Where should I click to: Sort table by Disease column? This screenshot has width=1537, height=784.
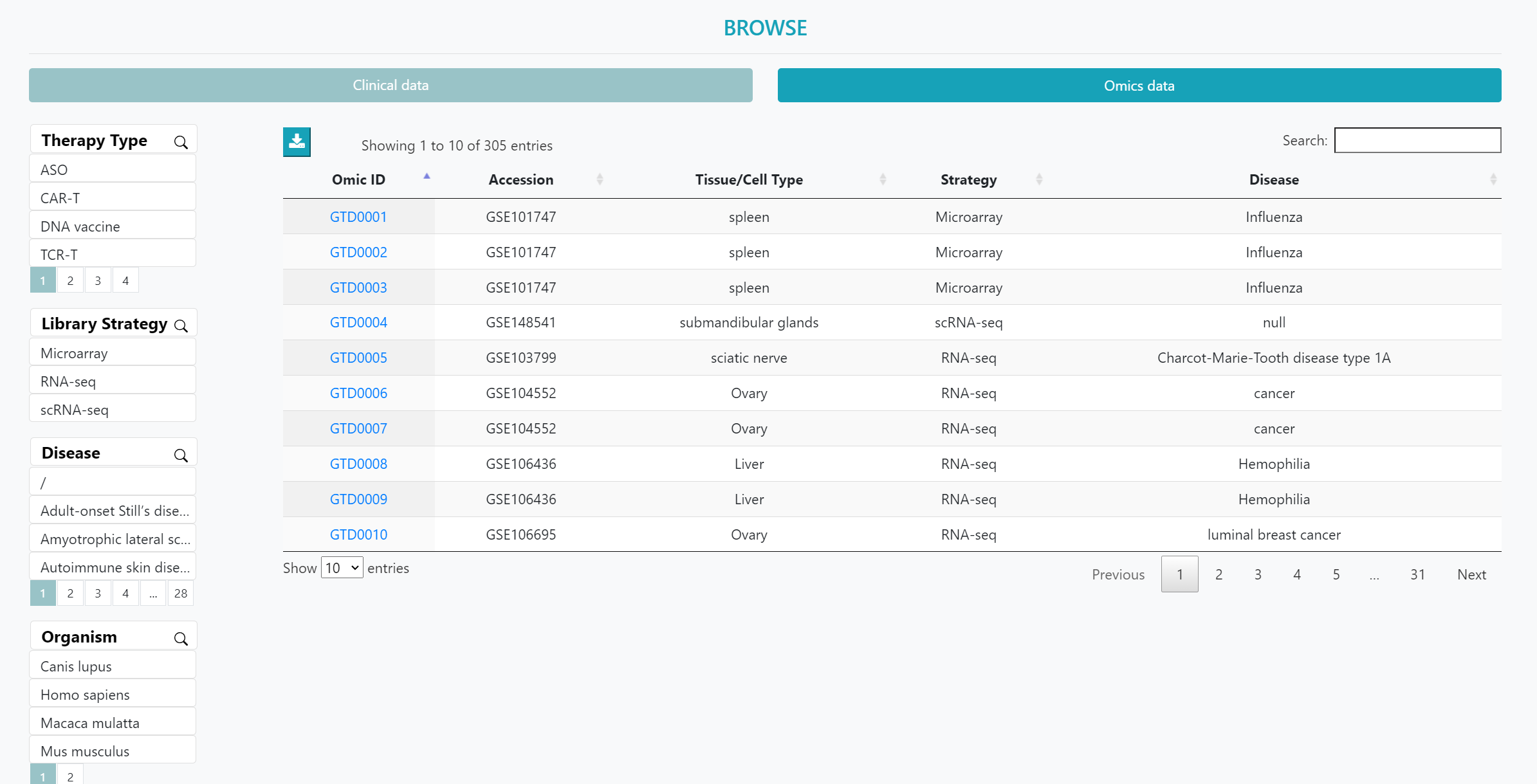(x=1493, y=179)
